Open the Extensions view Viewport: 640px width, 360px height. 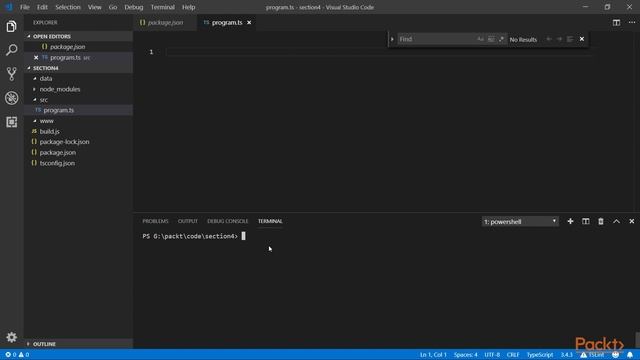coord(11,122)
